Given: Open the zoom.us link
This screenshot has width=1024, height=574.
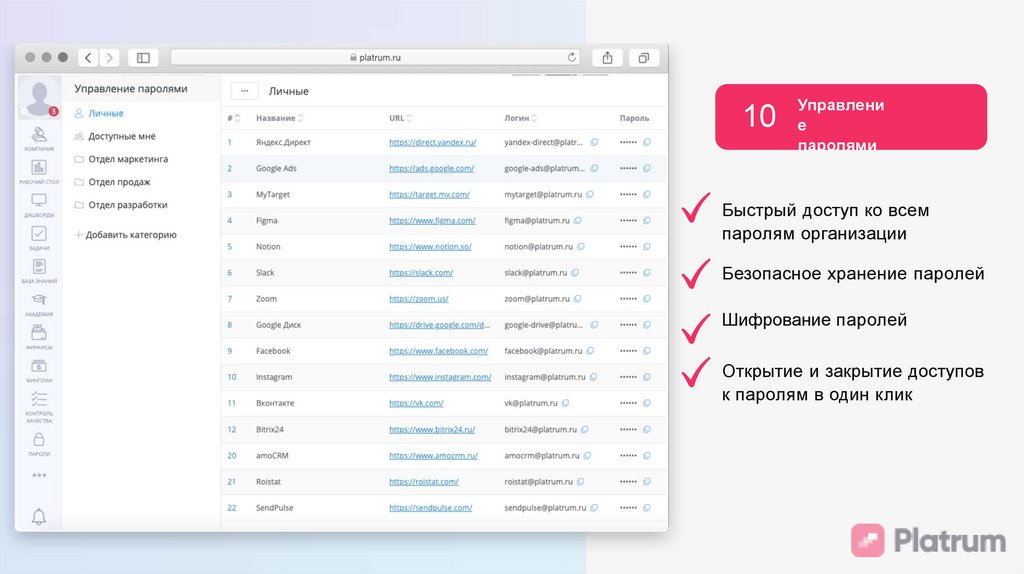Looking at the screenshot, I should (419, 299).
